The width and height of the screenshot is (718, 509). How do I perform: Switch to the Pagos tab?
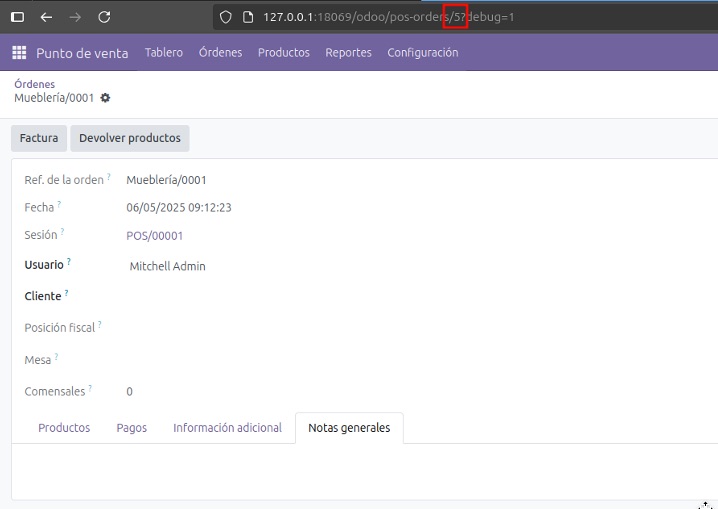click(x=132, y=428)
